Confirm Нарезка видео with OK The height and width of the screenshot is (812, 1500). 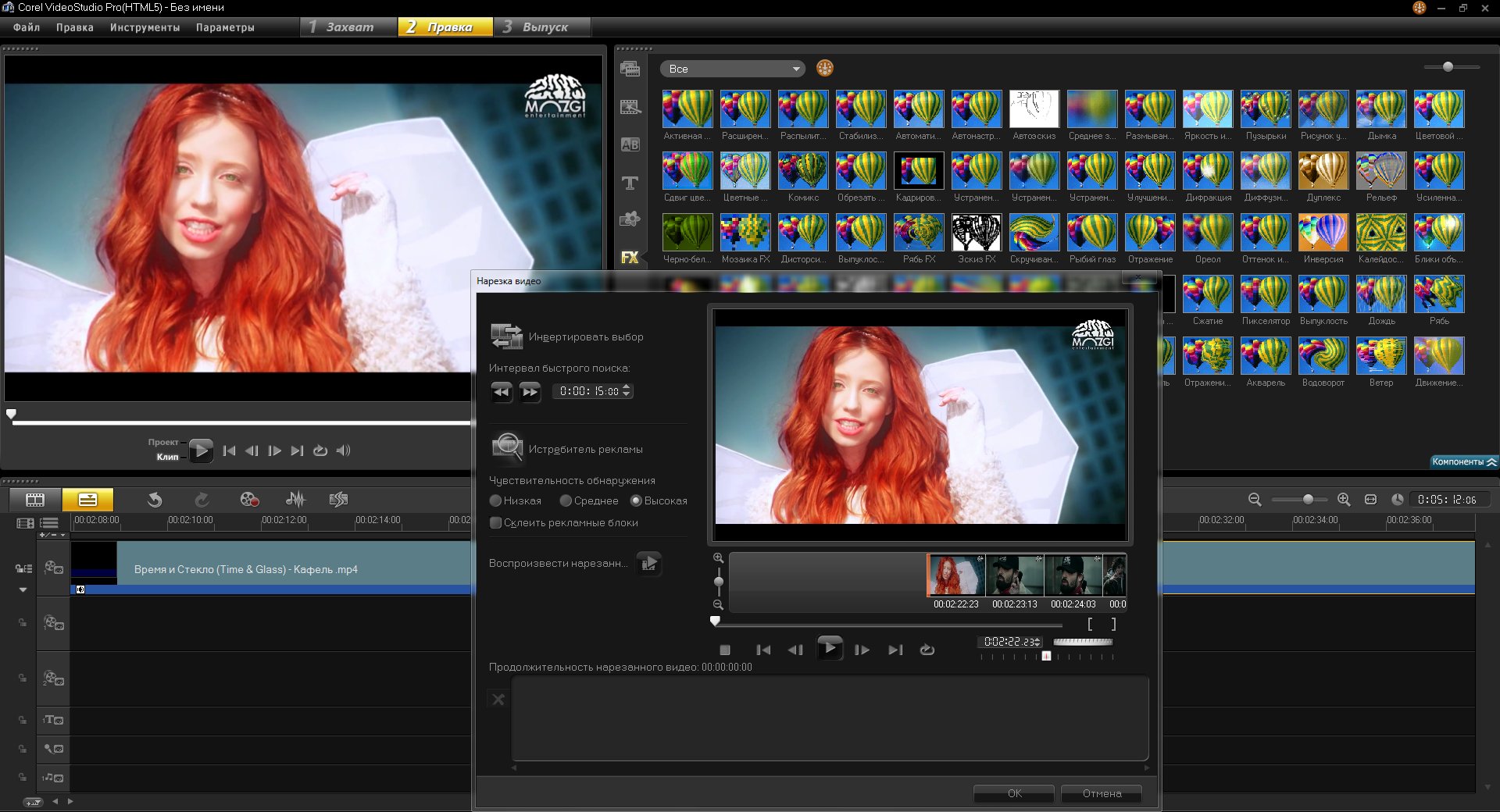pos(1014,793)
